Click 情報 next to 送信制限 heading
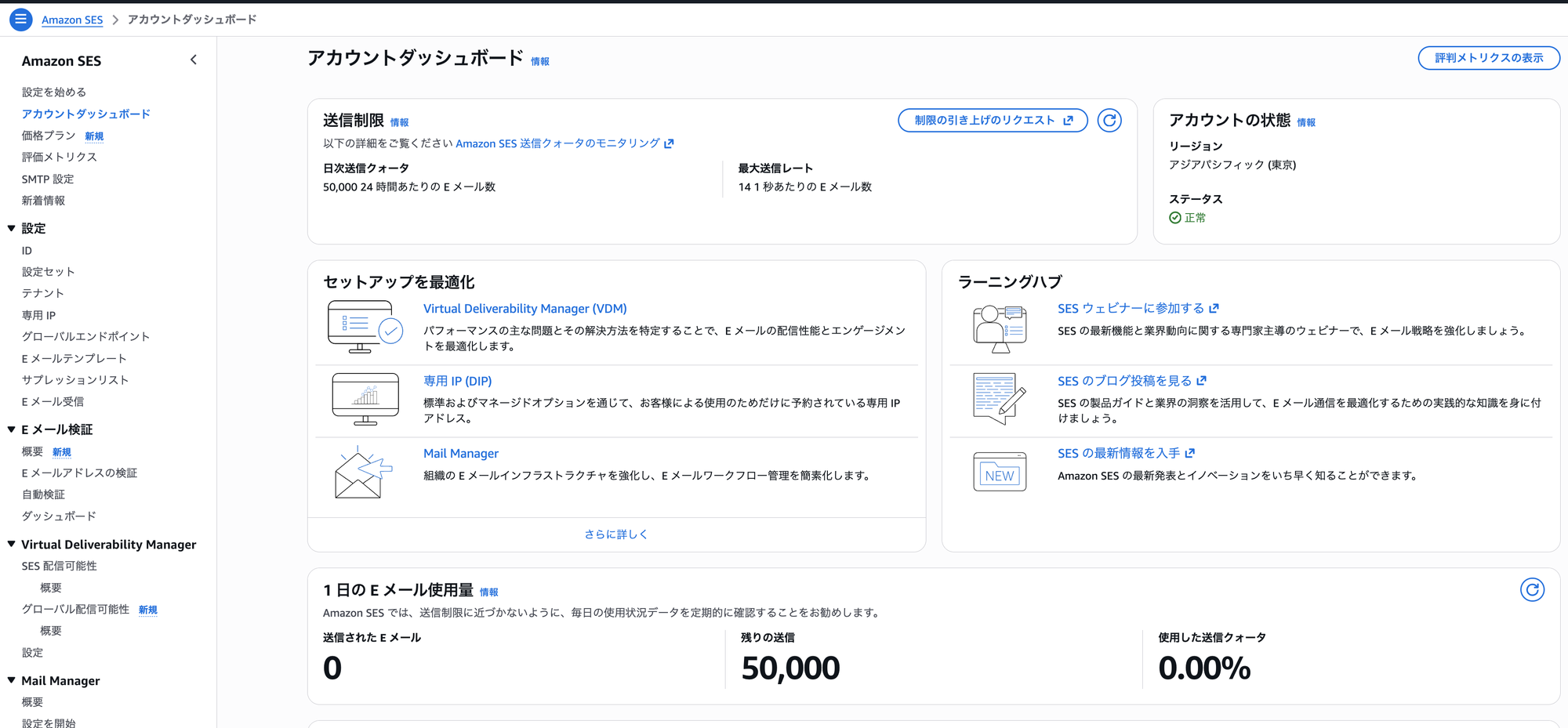Screen dimensions: 1568x728 pyautogui.click(x=400, y=122)
